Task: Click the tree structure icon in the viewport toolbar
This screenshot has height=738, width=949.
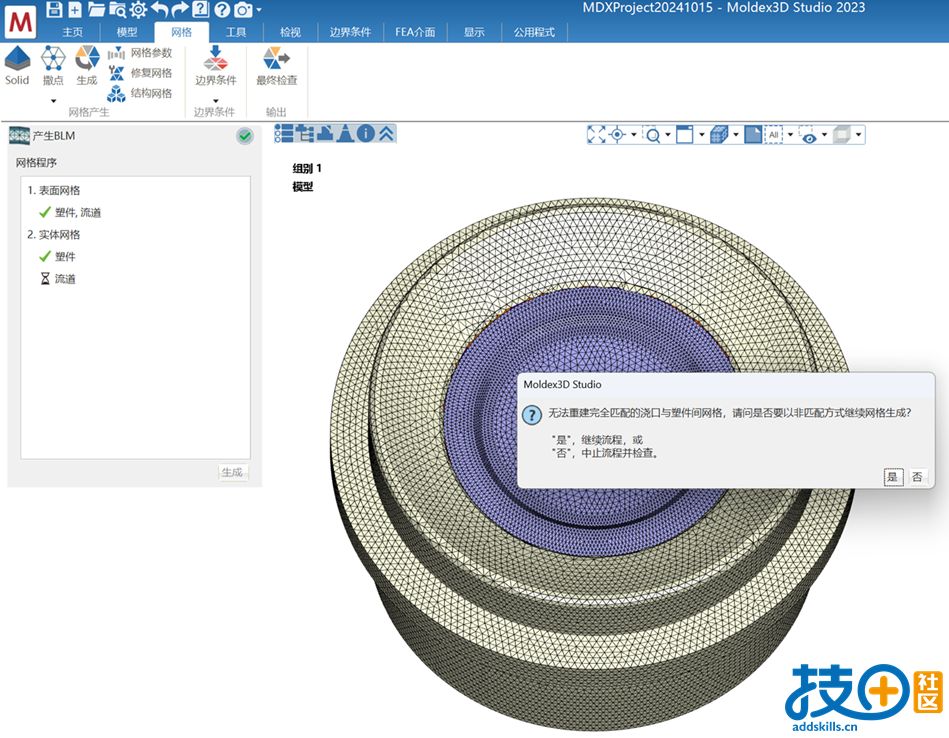Action: pos(304,133)
